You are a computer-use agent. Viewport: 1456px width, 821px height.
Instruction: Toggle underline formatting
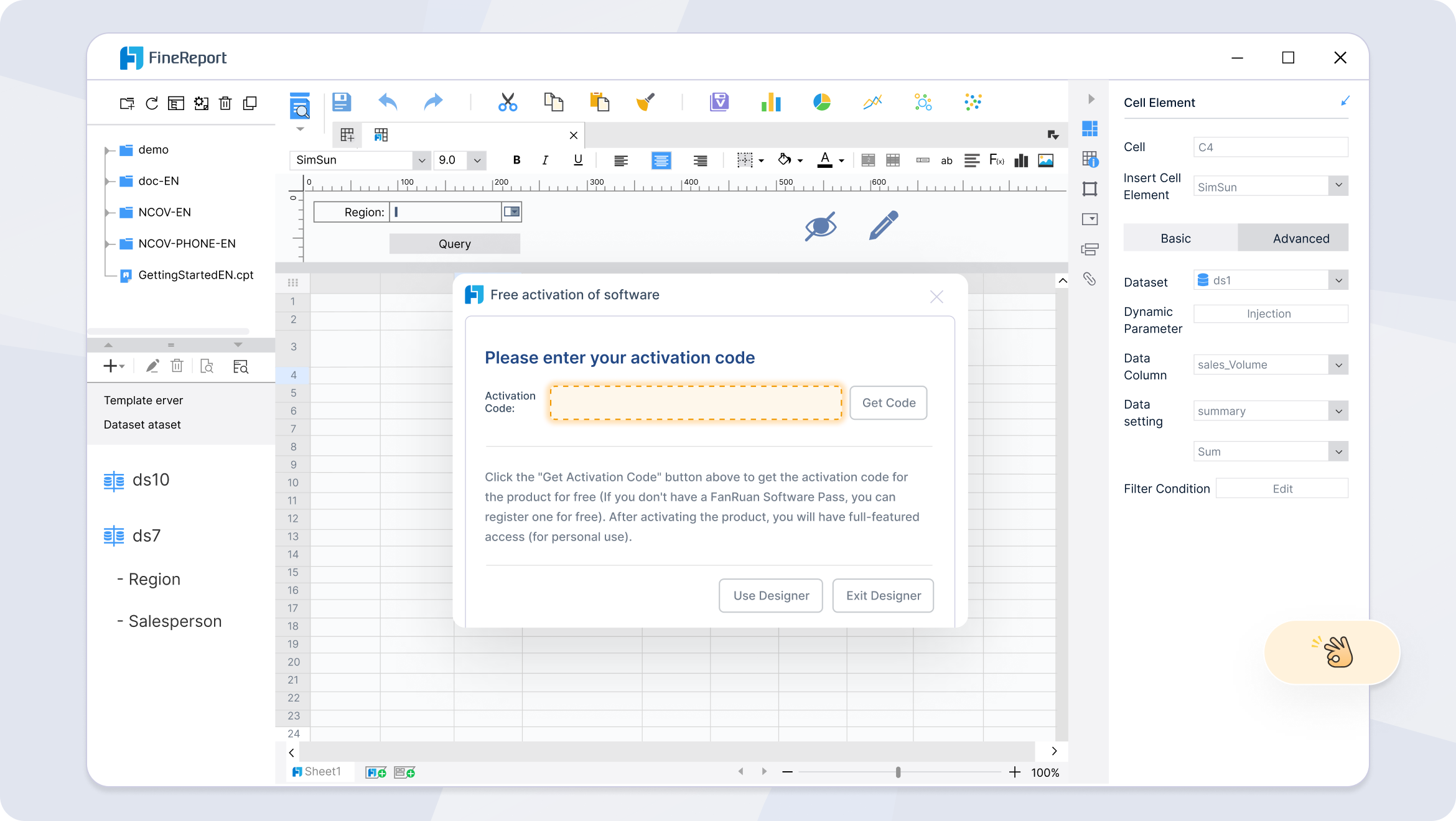[578, 160]
